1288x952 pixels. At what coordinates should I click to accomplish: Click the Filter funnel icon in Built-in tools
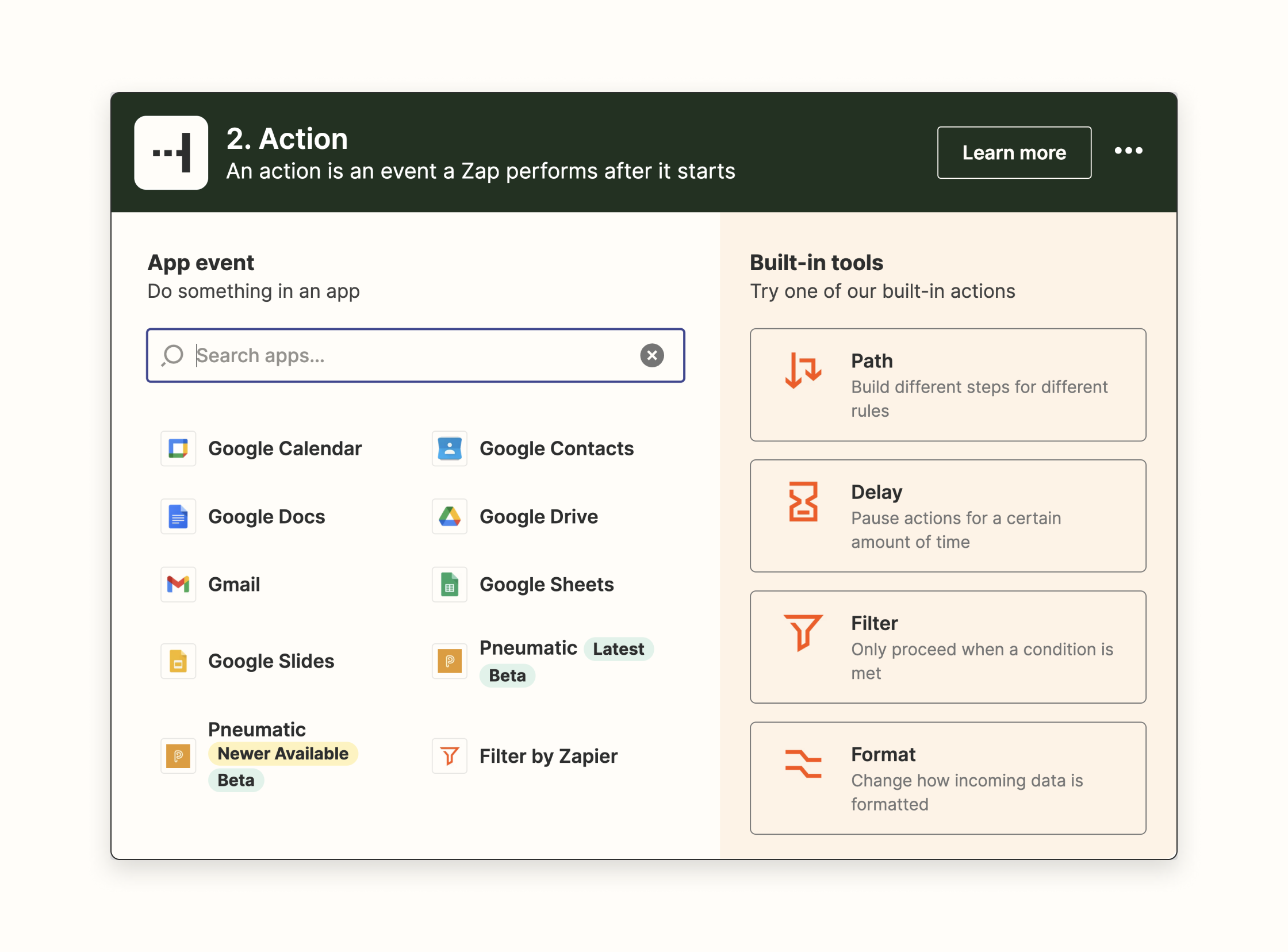coord(803,632)
